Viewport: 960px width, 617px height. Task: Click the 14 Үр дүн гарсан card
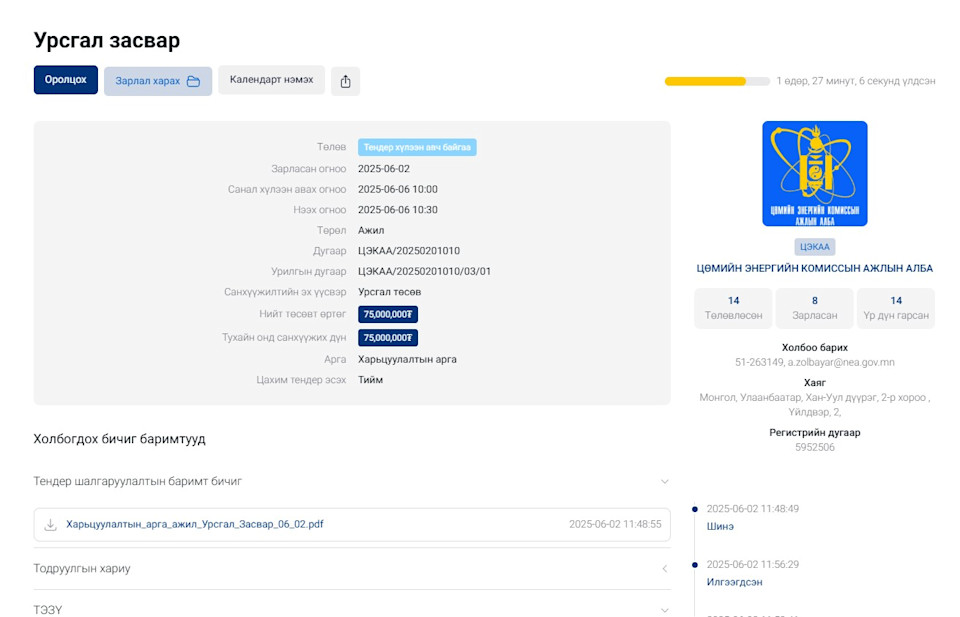tap(896, 308)
